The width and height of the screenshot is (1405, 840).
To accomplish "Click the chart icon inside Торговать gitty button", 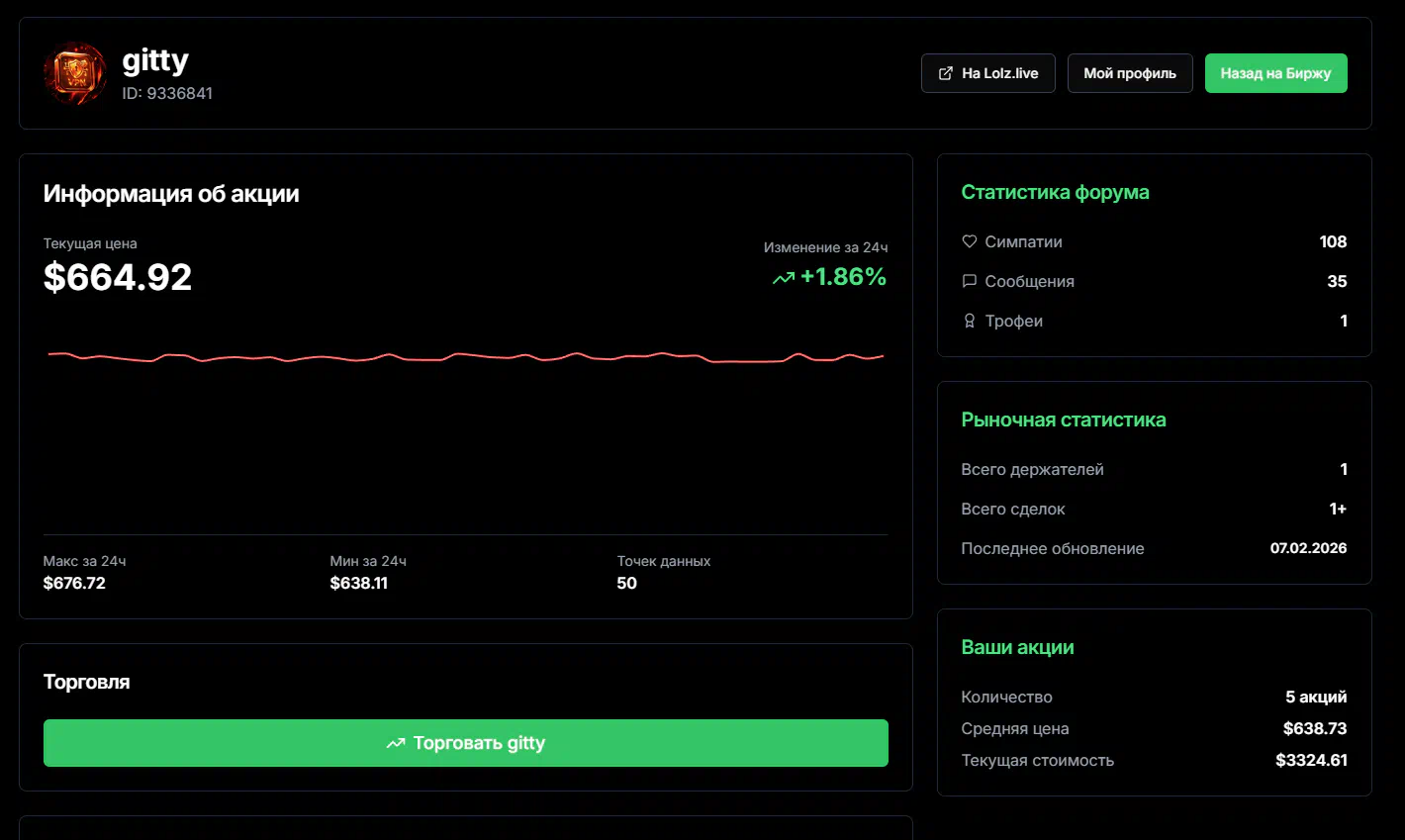I will click(396, 743).
